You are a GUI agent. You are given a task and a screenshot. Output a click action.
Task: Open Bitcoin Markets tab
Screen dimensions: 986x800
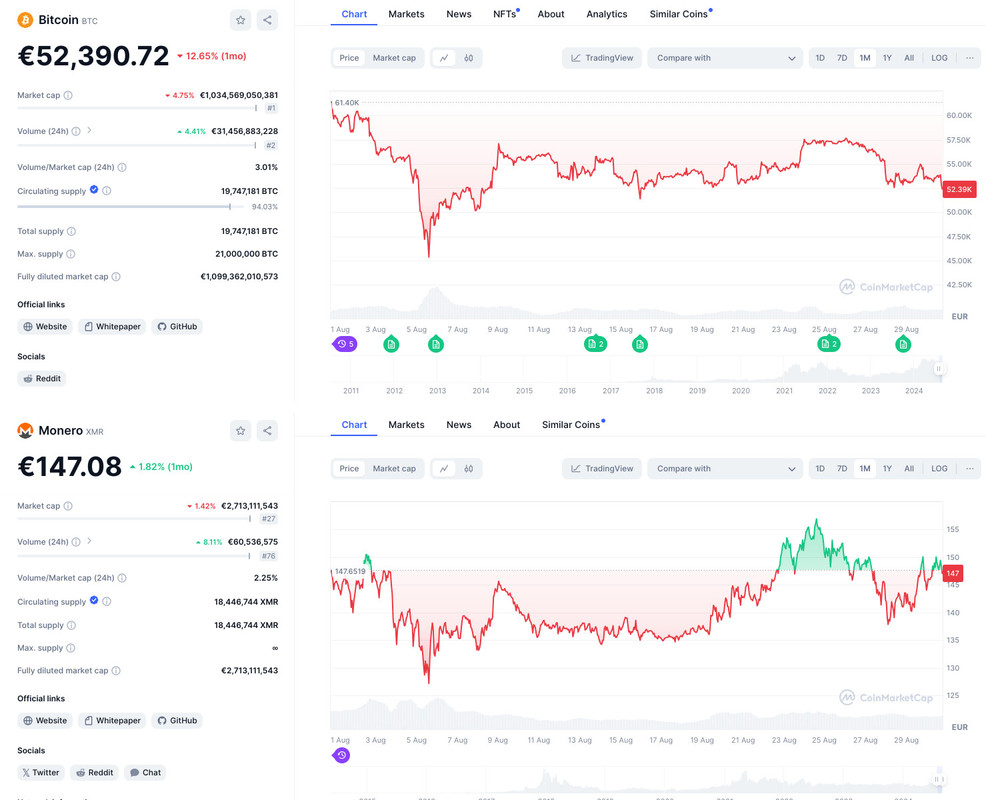point(406,14)
